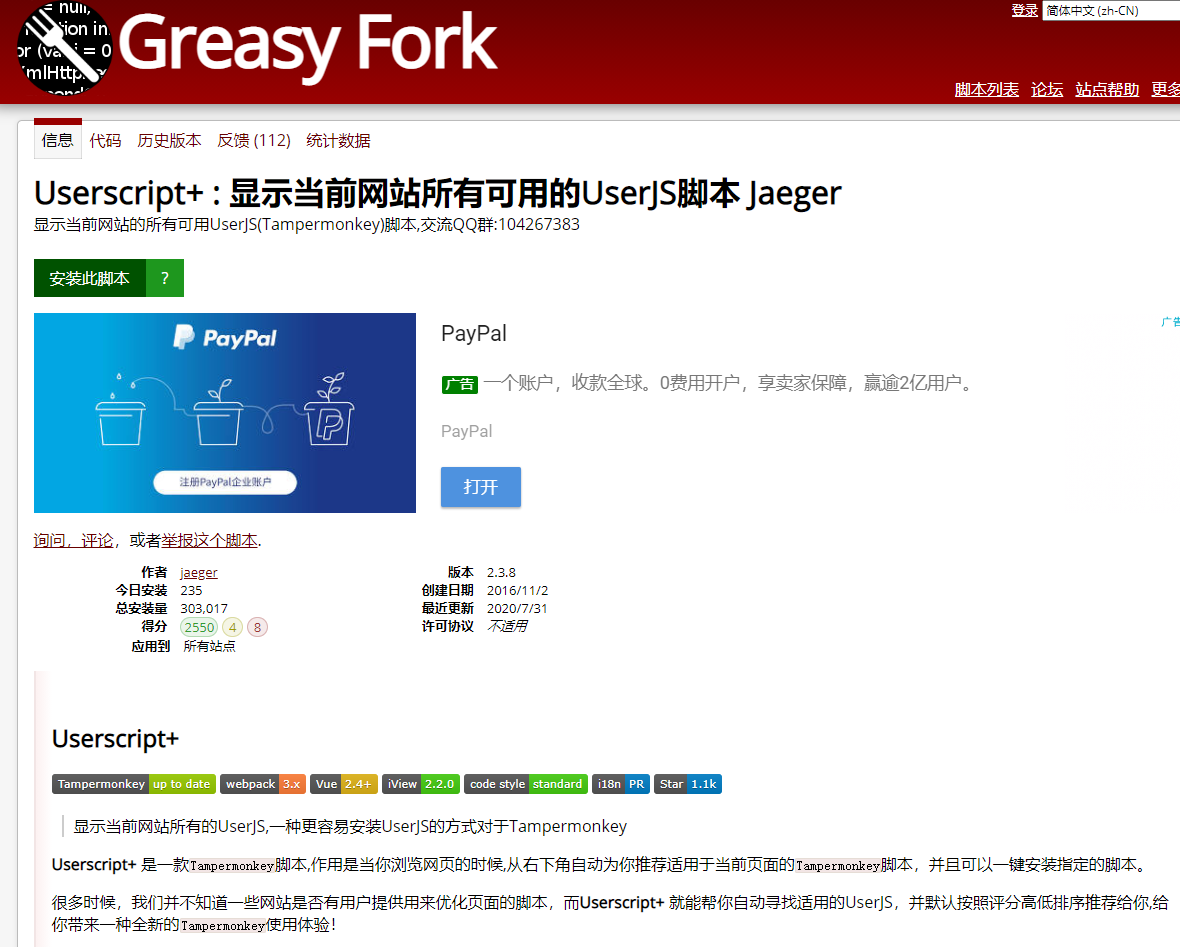Open the 统计数据 tab
1180x947 pixels.
[x=338, y=141]
